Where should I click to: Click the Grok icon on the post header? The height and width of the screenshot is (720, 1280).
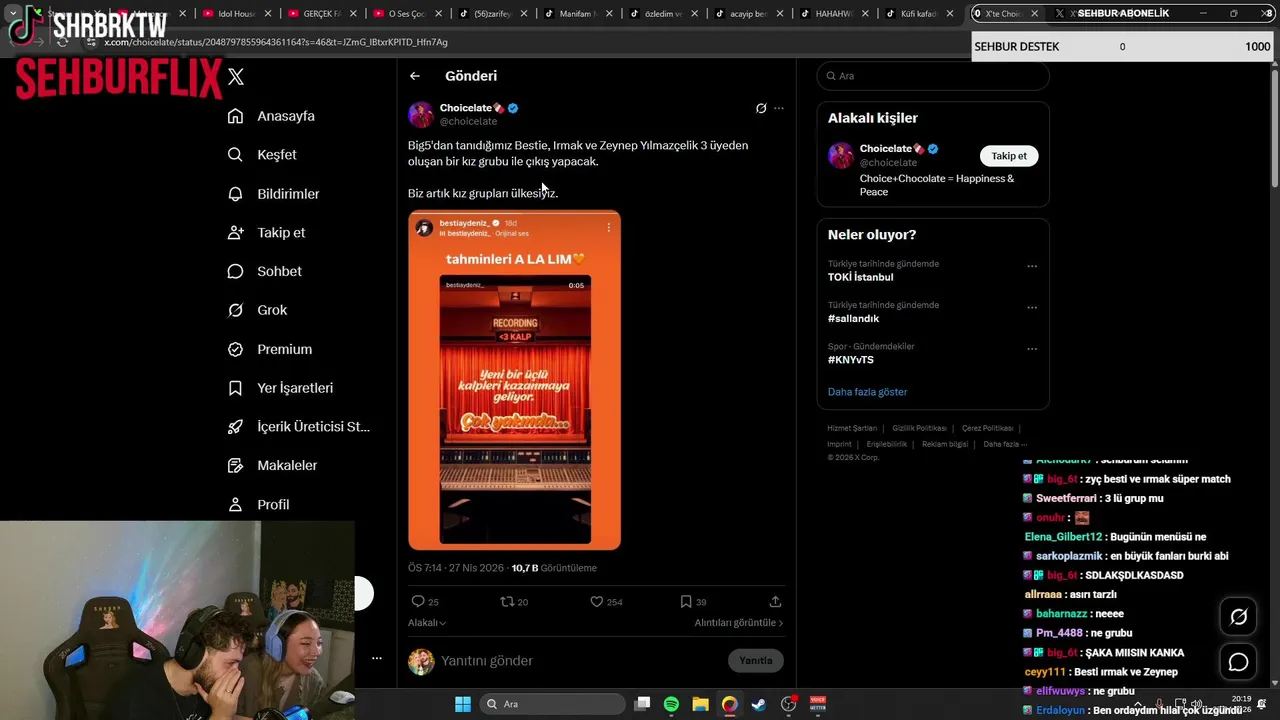(761, 108)
